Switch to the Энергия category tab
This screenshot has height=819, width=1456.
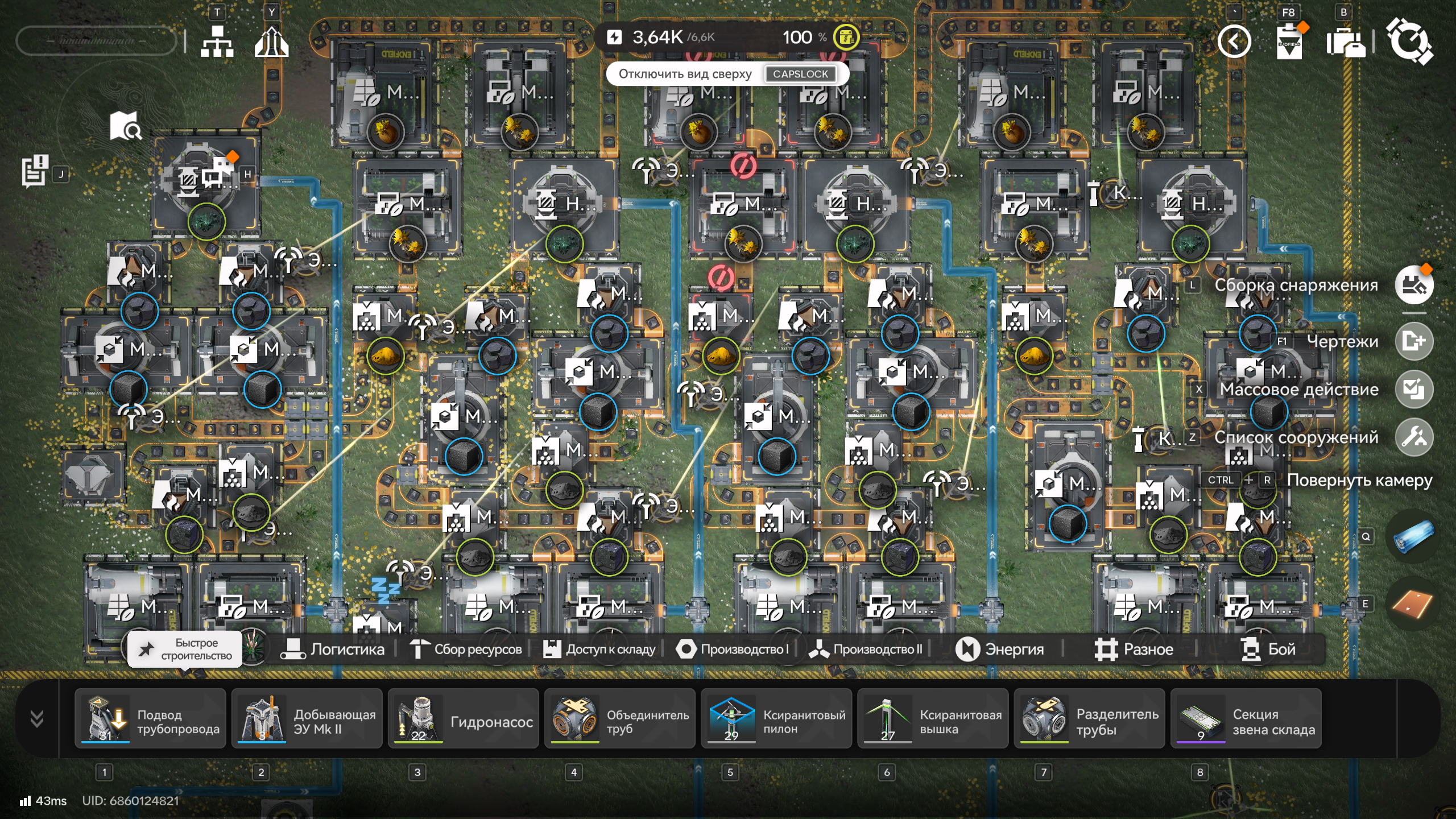(1000, 649)
